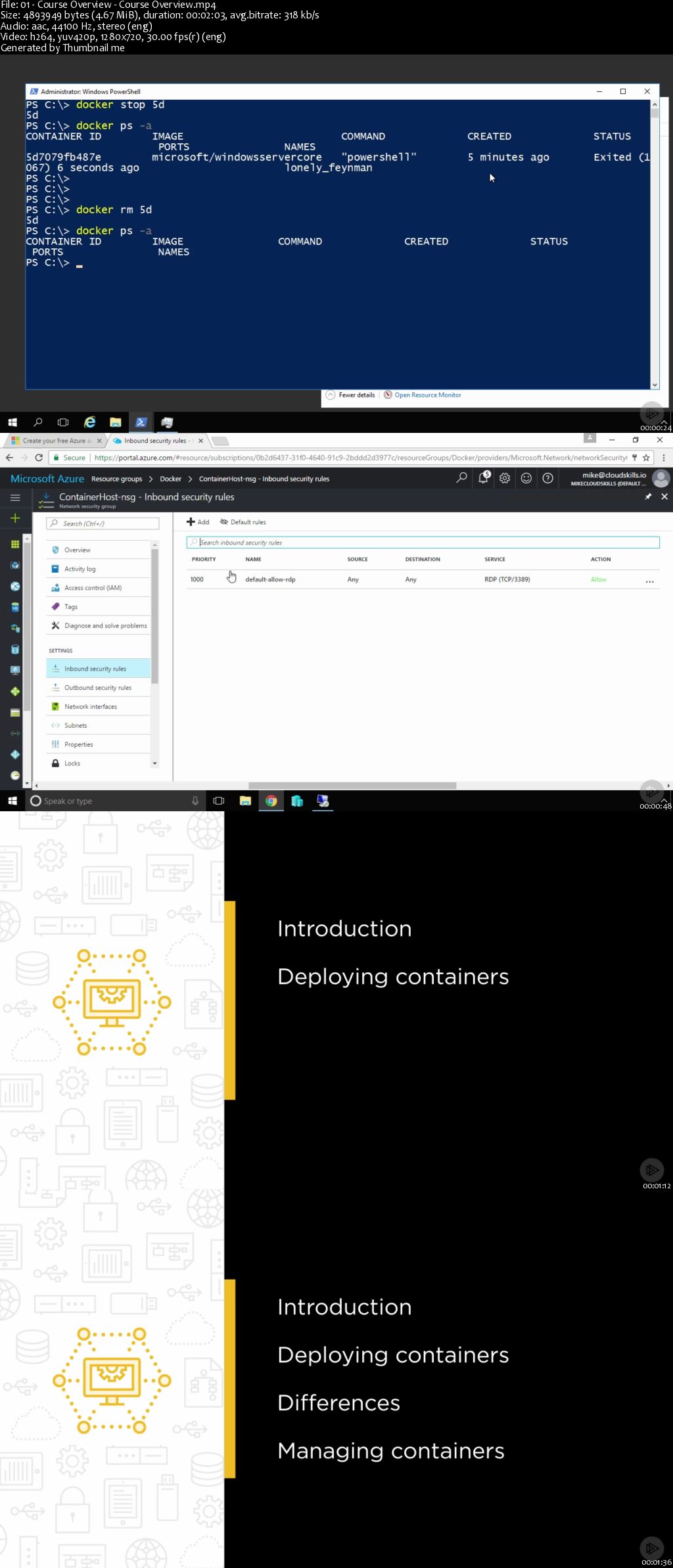Open Access control (IAM) item
Viewport: 673px width, 1568px height.
pyautogui.click(x=99, y=588)
